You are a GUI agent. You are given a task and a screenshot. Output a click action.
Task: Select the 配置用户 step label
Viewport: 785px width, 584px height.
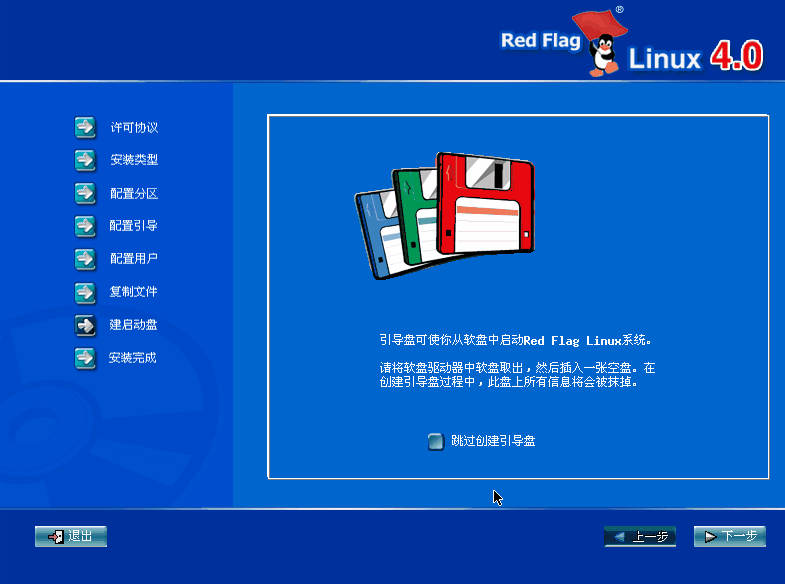click(134, 259)
